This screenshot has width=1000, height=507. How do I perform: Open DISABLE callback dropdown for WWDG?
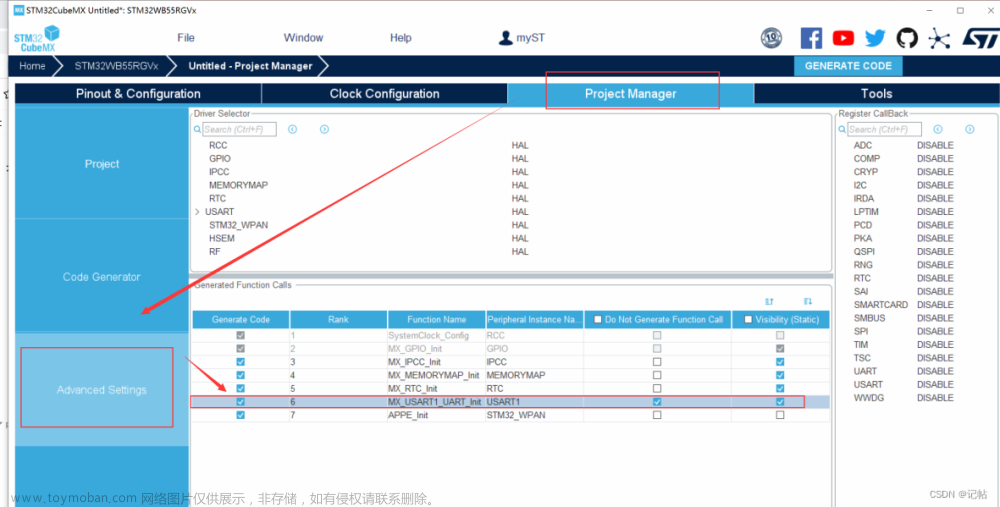click(x=935, y=398)
